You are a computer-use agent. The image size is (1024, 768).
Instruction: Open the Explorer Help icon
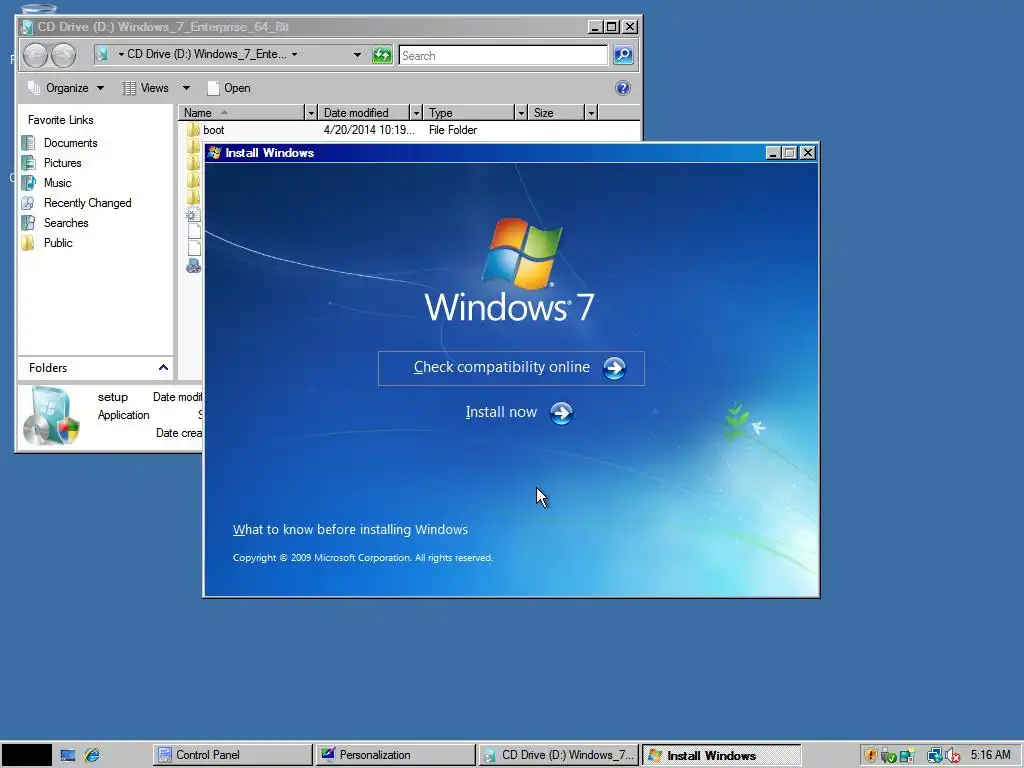pyautogui.click(x=622, y=88)
